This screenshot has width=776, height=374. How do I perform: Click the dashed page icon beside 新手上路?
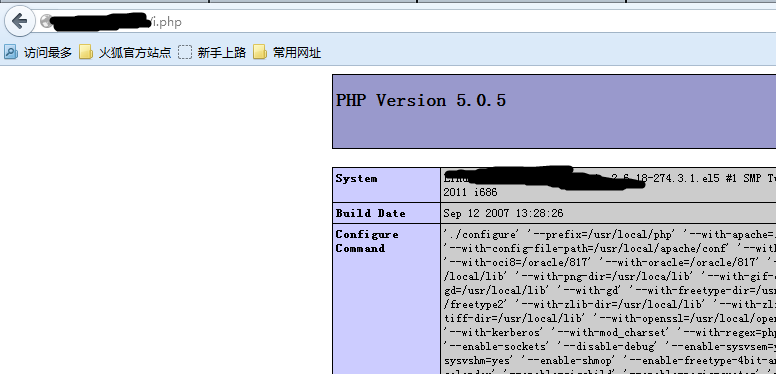185,52
